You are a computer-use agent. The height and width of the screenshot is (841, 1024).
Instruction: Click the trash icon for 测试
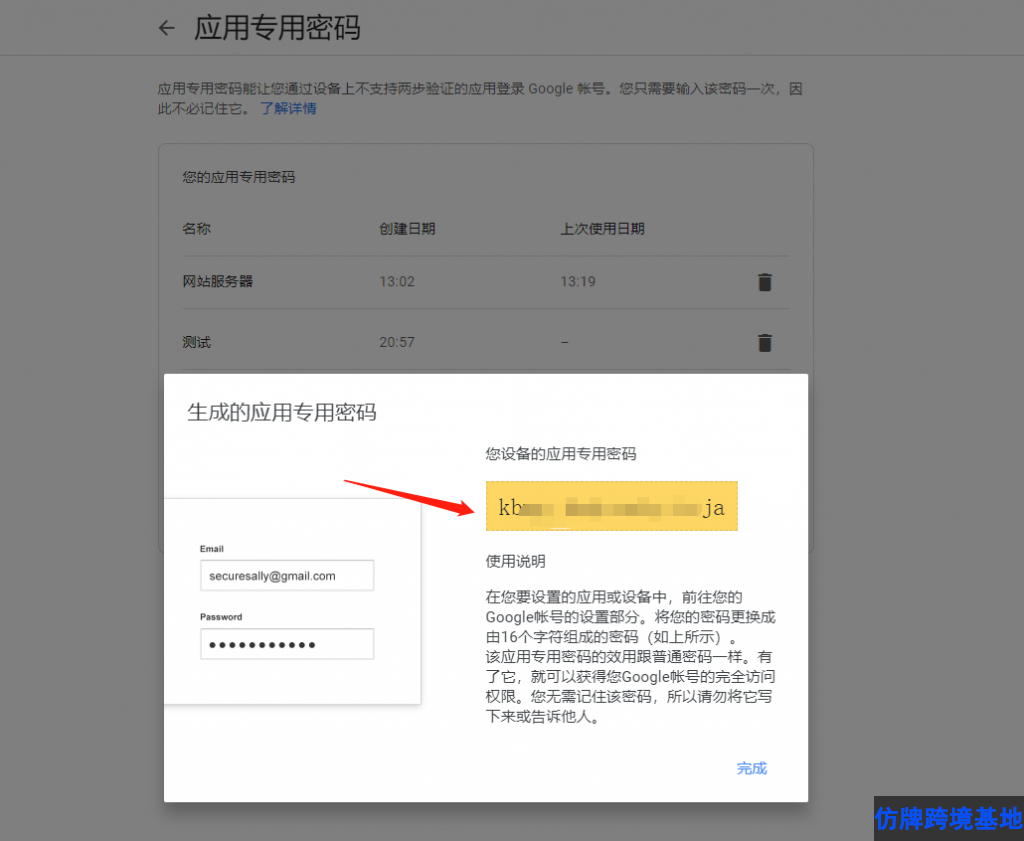pos(765,343)
